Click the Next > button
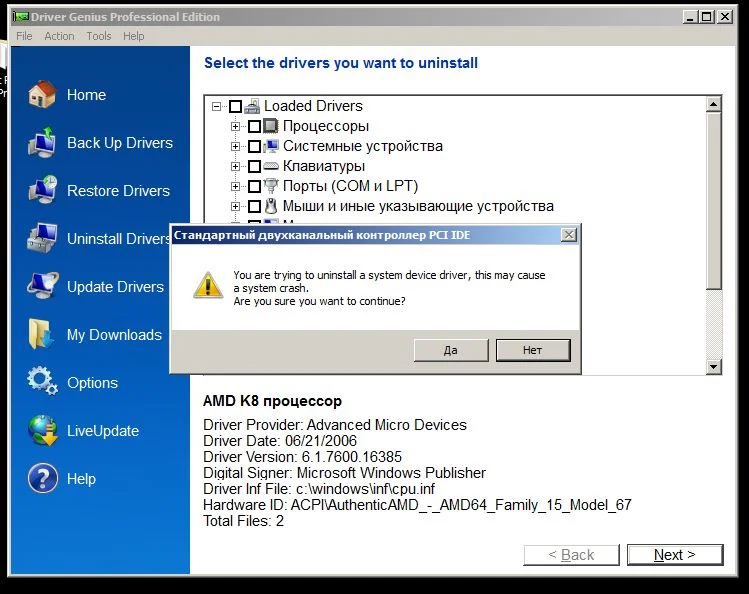The height and width of the screenshot is (594, 749). (x=675, y=555)
